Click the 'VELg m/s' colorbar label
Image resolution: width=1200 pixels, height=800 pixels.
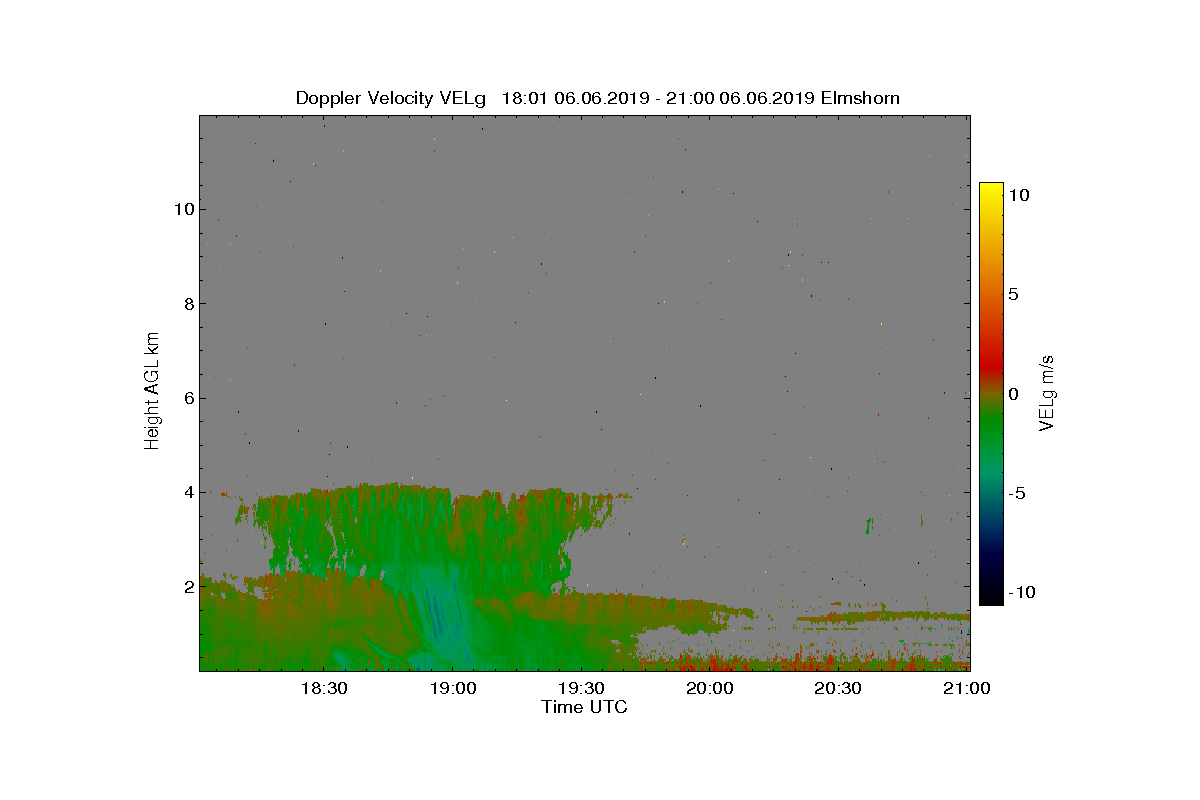(1047, 391)
